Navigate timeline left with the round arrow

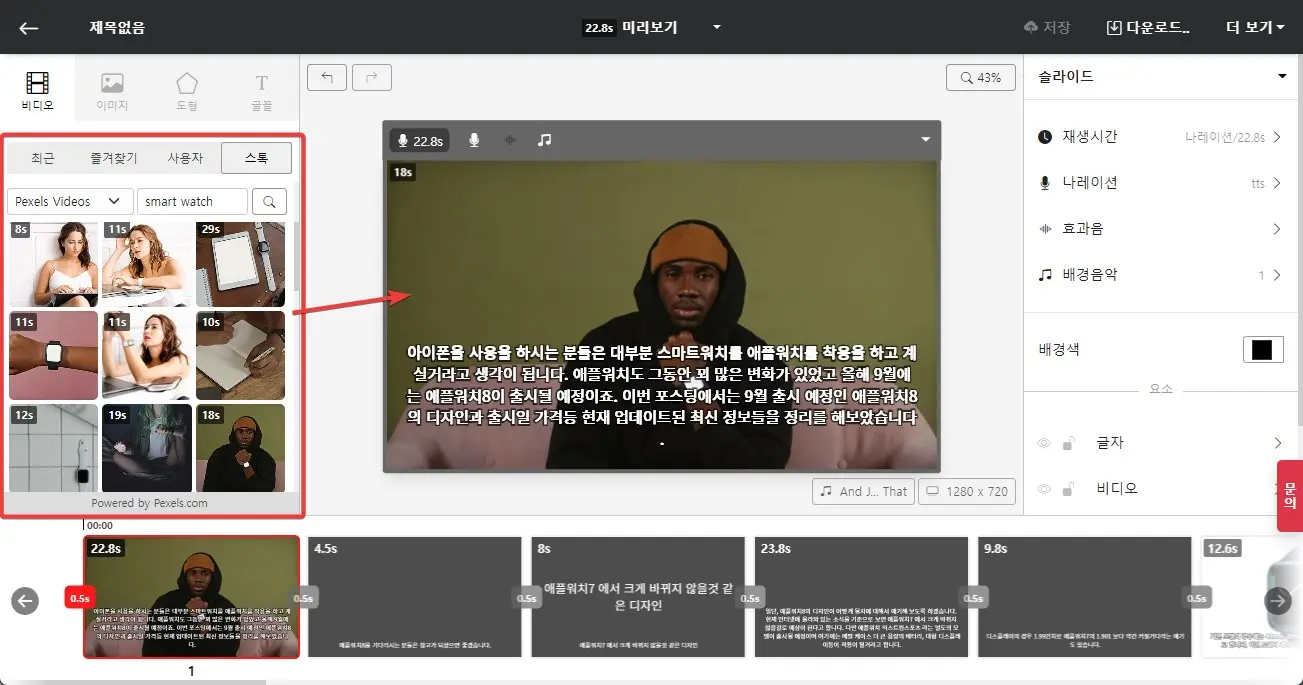click(x=25, y=600)
